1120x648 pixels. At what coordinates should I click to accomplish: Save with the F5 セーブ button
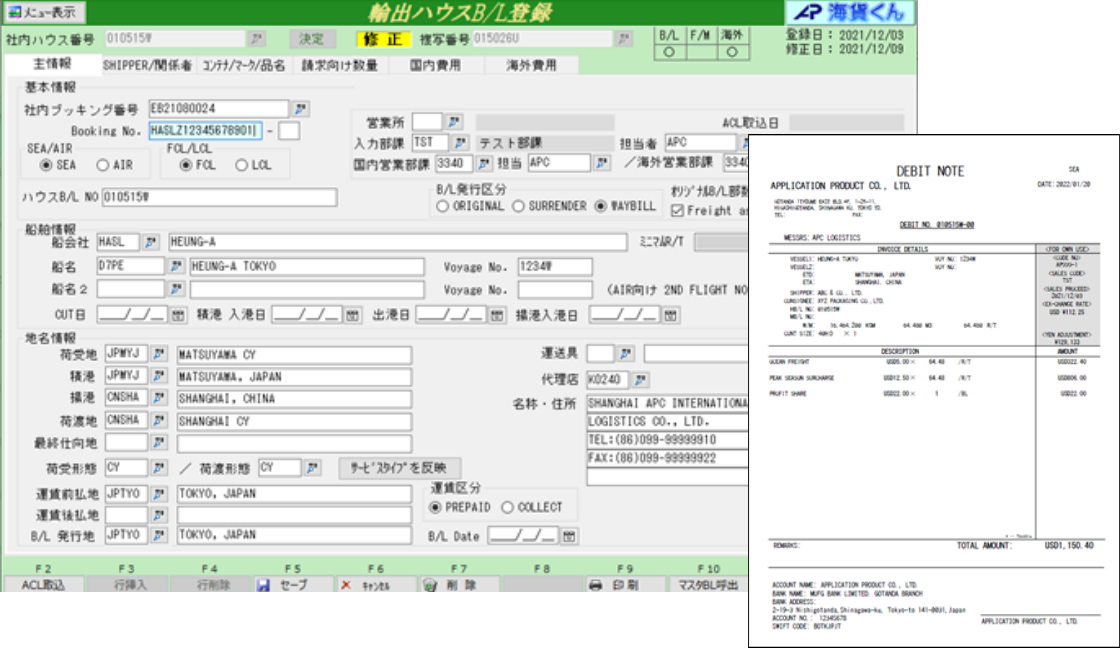point(293,584)
